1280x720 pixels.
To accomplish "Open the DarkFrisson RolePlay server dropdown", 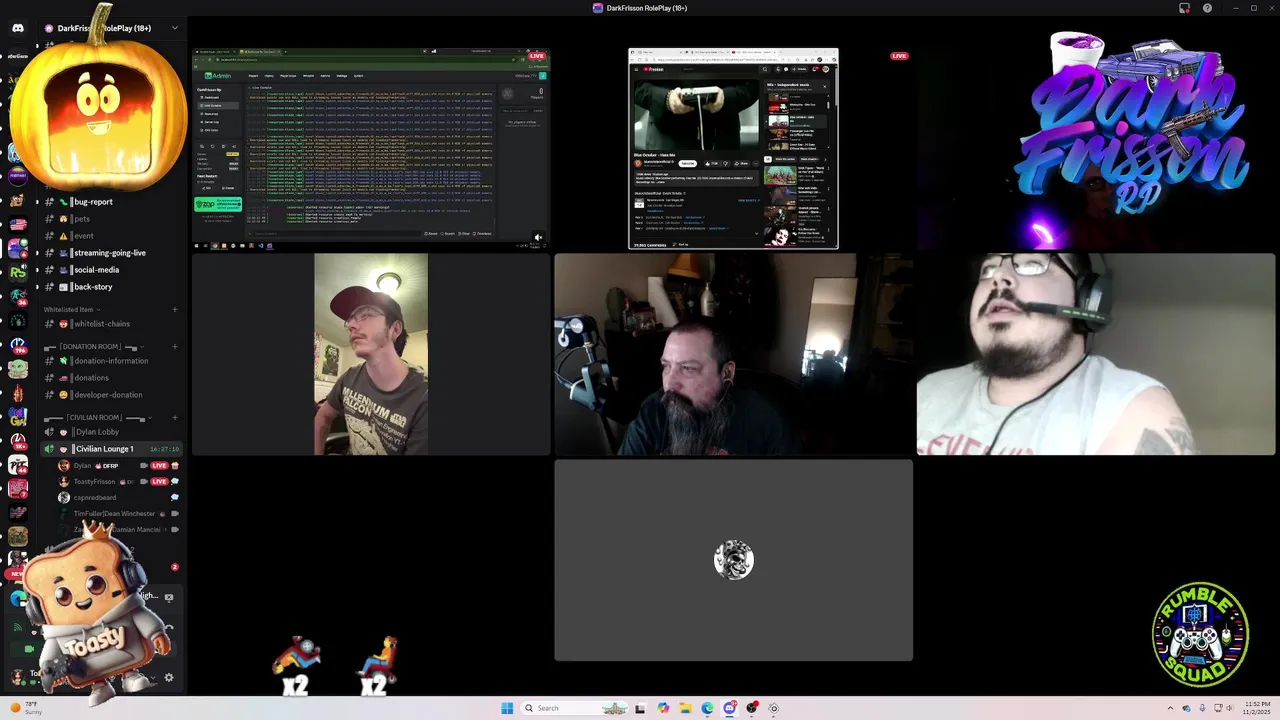I will pyautogui.click(x=175, y=28).
